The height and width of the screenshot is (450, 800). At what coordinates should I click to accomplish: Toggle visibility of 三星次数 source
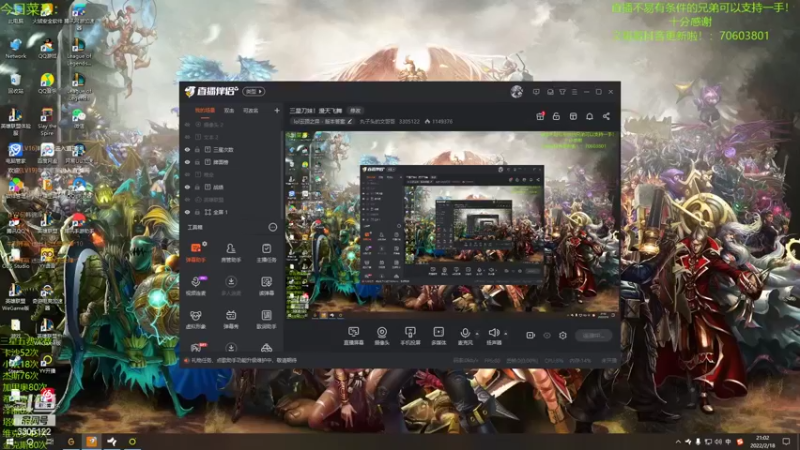point(187,149)
